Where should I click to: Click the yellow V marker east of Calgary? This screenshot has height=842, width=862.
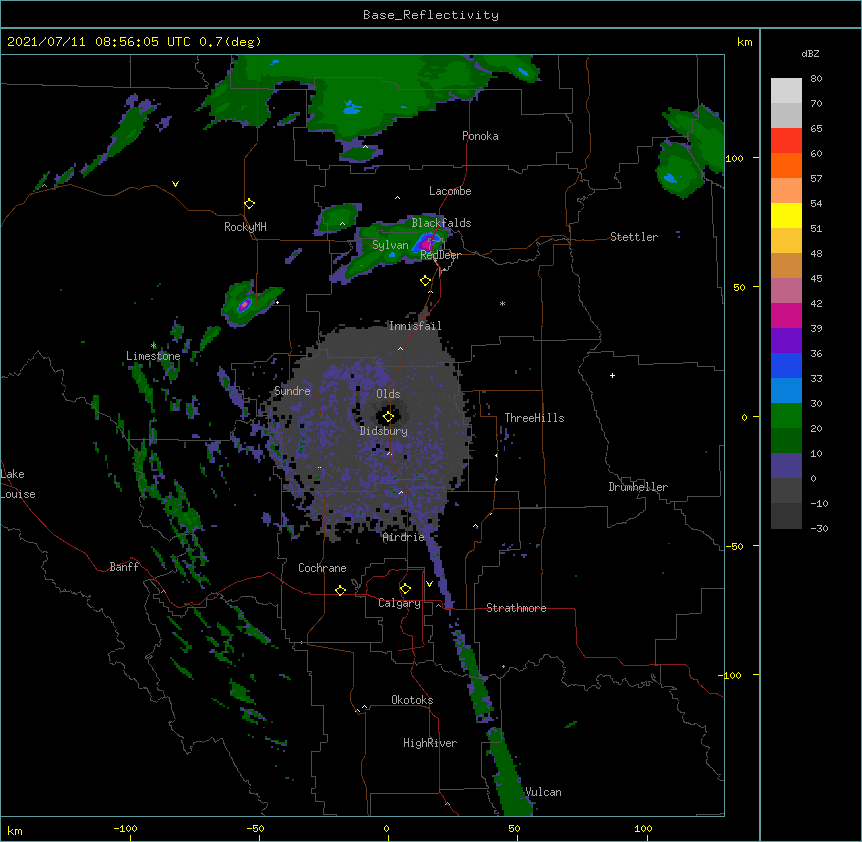pos(429,584)
